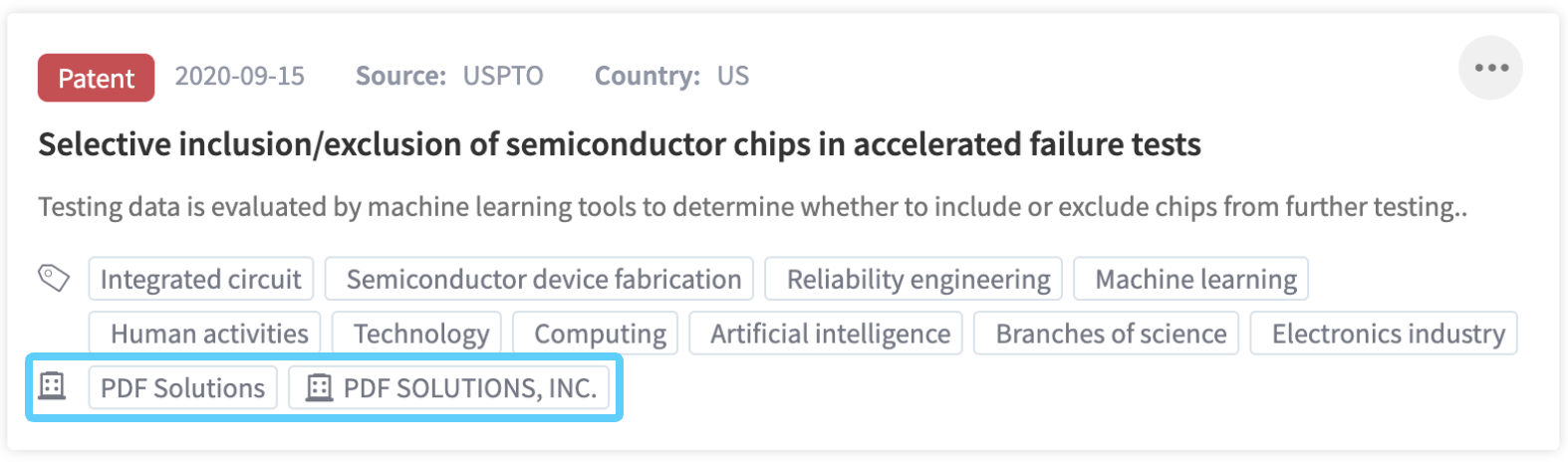Select the Technology tag
Viewport: 1568px width, 462px height.
click(x=421, y=334)
